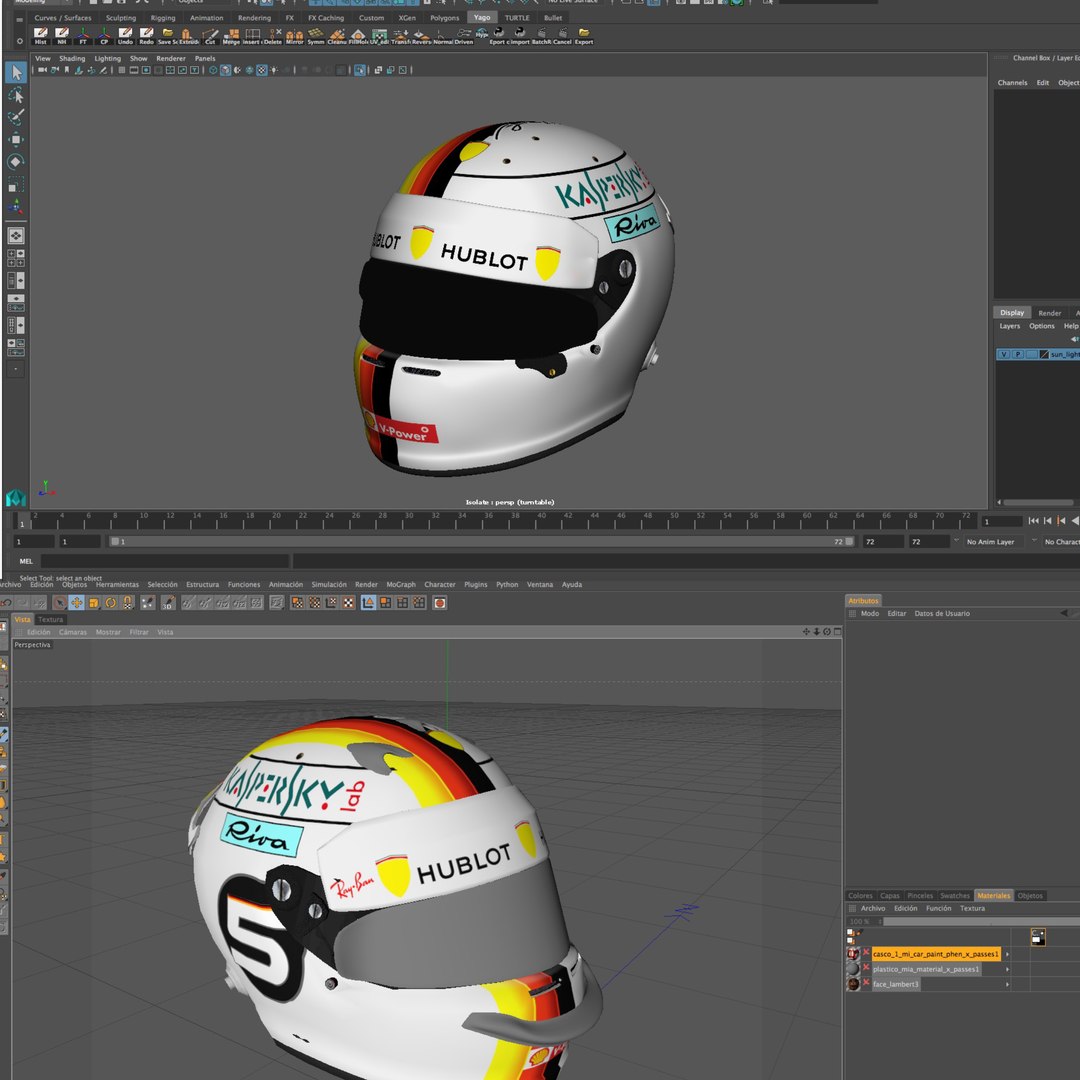This screenshot has height=1080, width=1080.
Task: Select the Scale tool in Maya toolbox
Action: pyautogui.click(x=16, y=185)
